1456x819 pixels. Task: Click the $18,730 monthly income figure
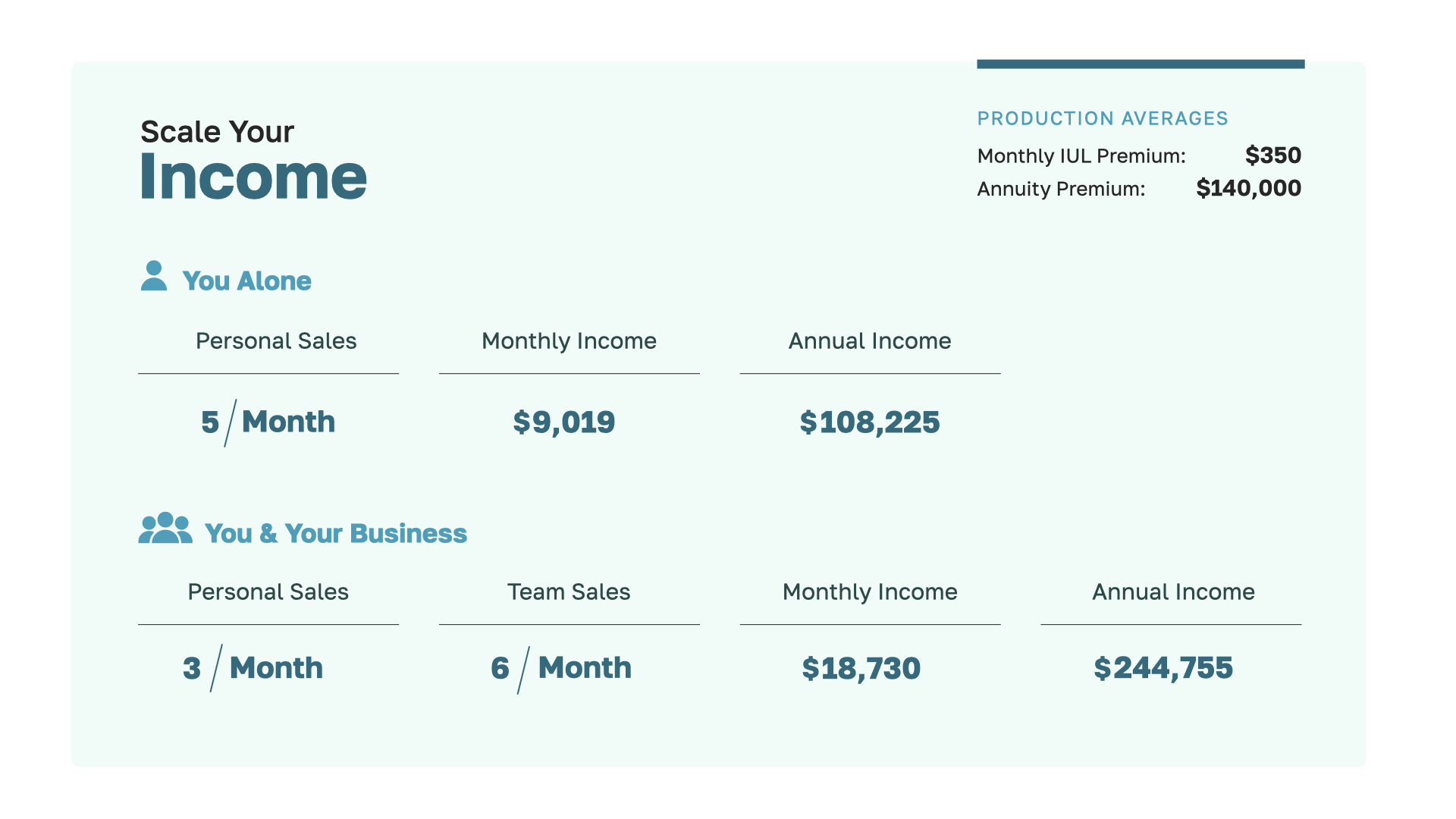[861, 669]
